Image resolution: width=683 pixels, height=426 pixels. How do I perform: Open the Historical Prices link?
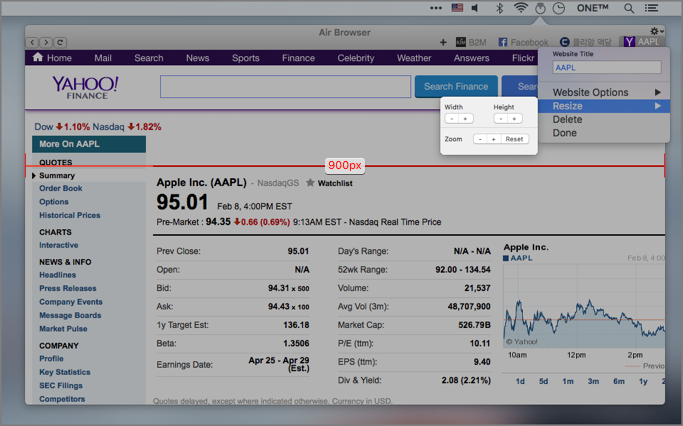tap(70, 215)
